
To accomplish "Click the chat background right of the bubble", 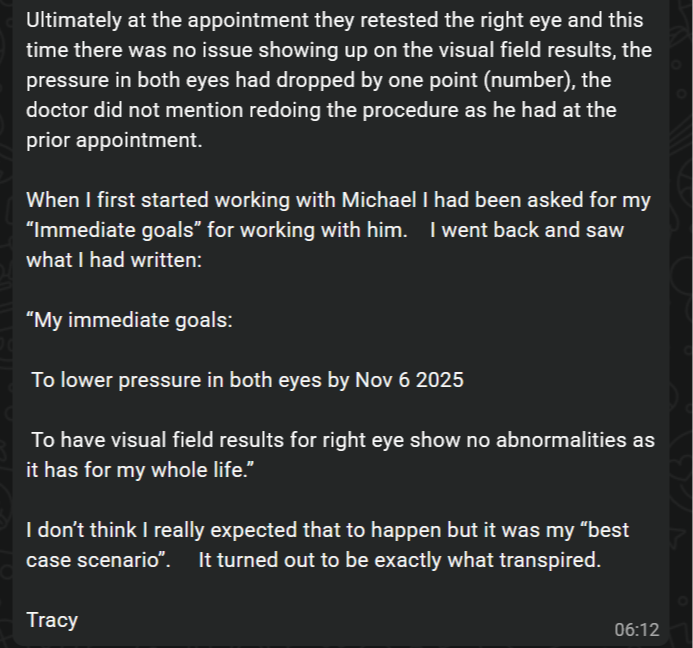I will pos(682,300).
